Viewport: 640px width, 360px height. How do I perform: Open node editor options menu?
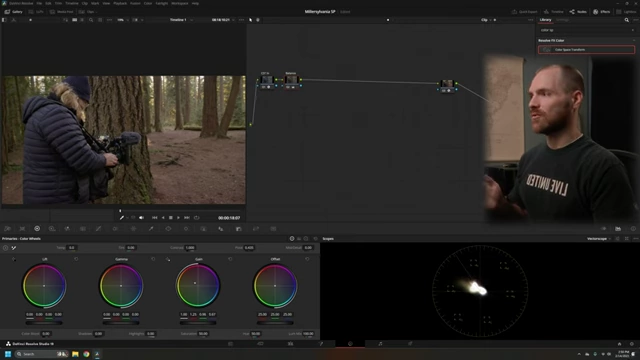pos(530,20)
